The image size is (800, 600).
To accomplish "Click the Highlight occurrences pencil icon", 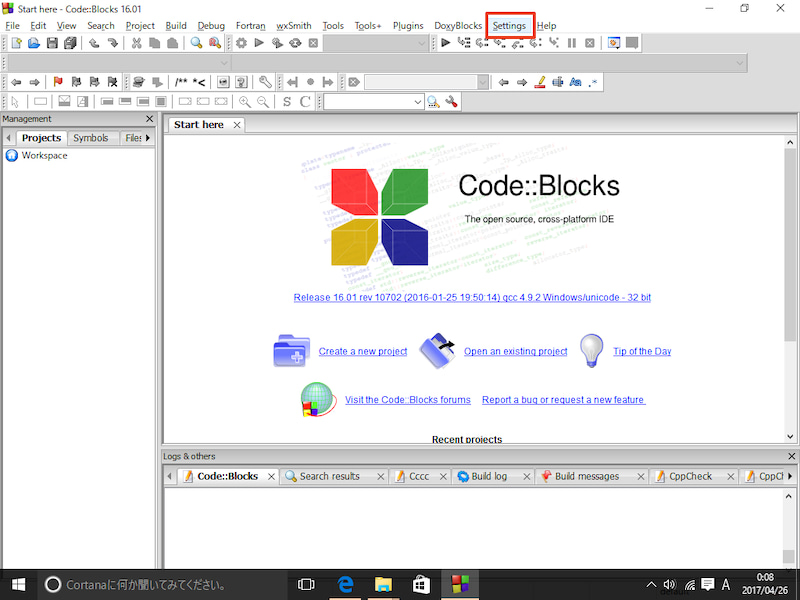I will pyautogui.click(x=540, y=82).
